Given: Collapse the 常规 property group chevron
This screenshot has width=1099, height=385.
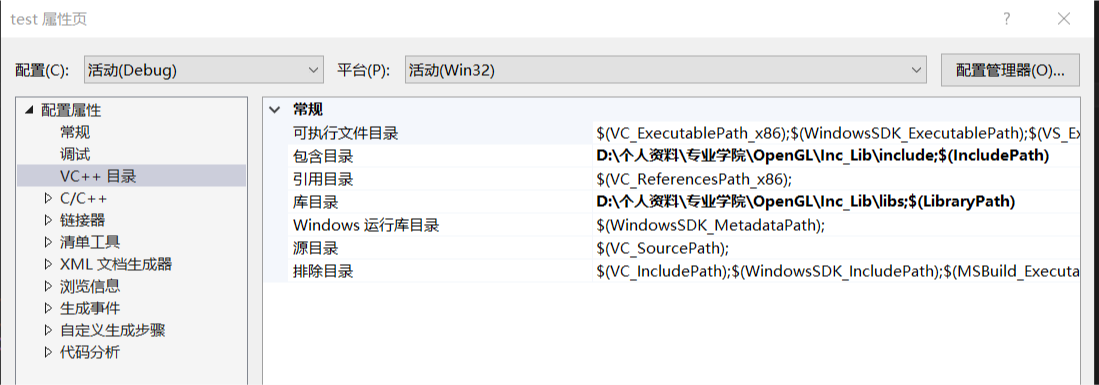Looking at the screenshot, I should pyautogui.click(x=274, y=110).
